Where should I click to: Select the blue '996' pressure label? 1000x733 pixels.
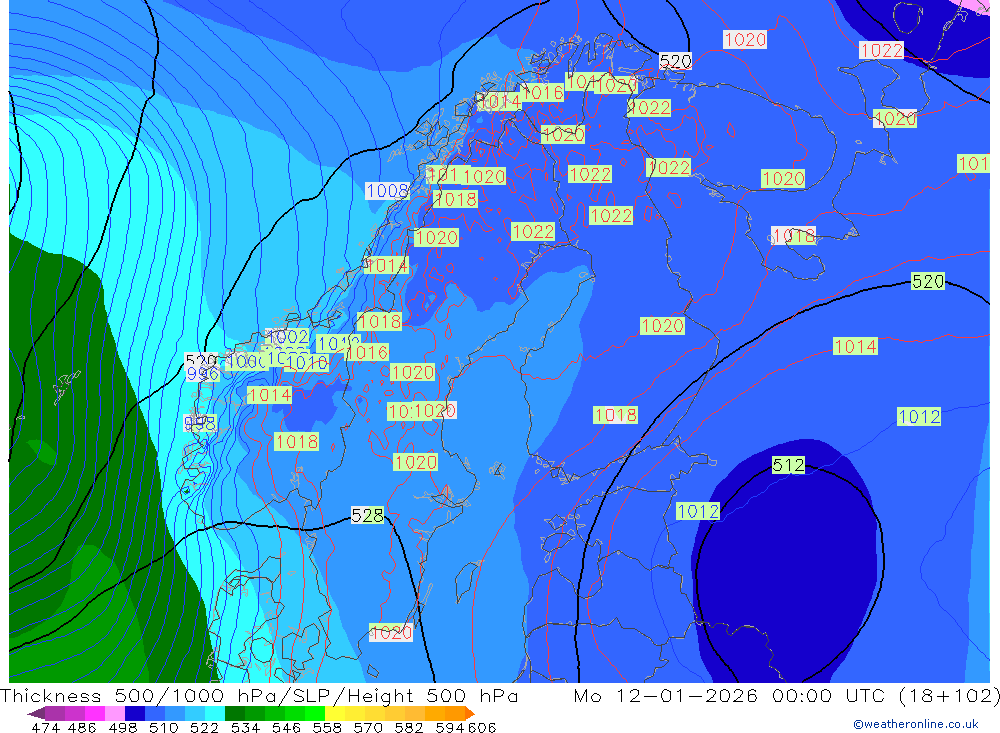202,373
